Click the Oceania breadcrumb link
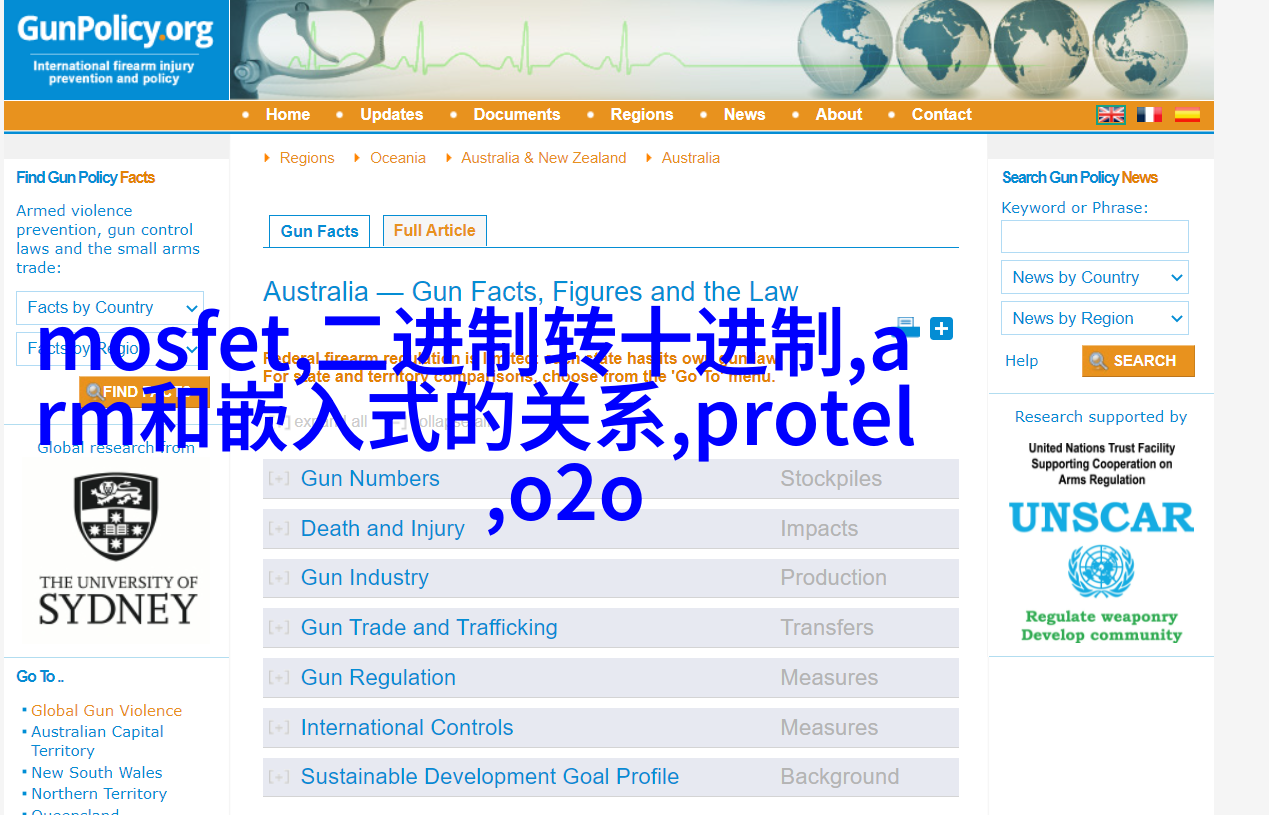This screenshot has width=1269, height=815. [398, 158]
